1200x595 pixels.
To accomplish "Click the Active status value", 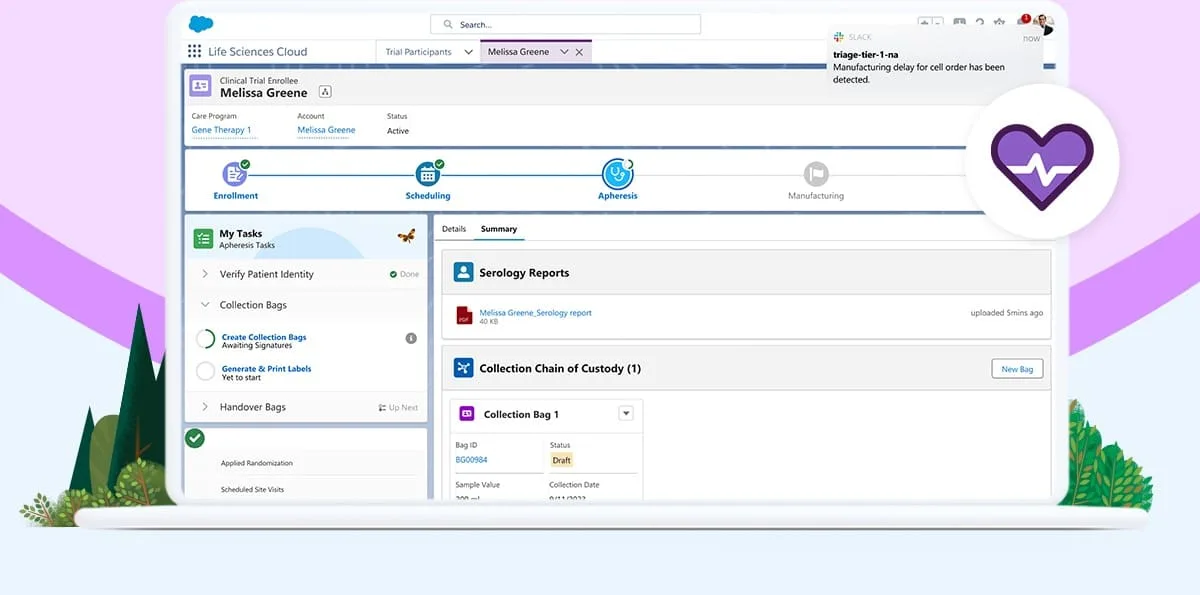I will 398,131.
